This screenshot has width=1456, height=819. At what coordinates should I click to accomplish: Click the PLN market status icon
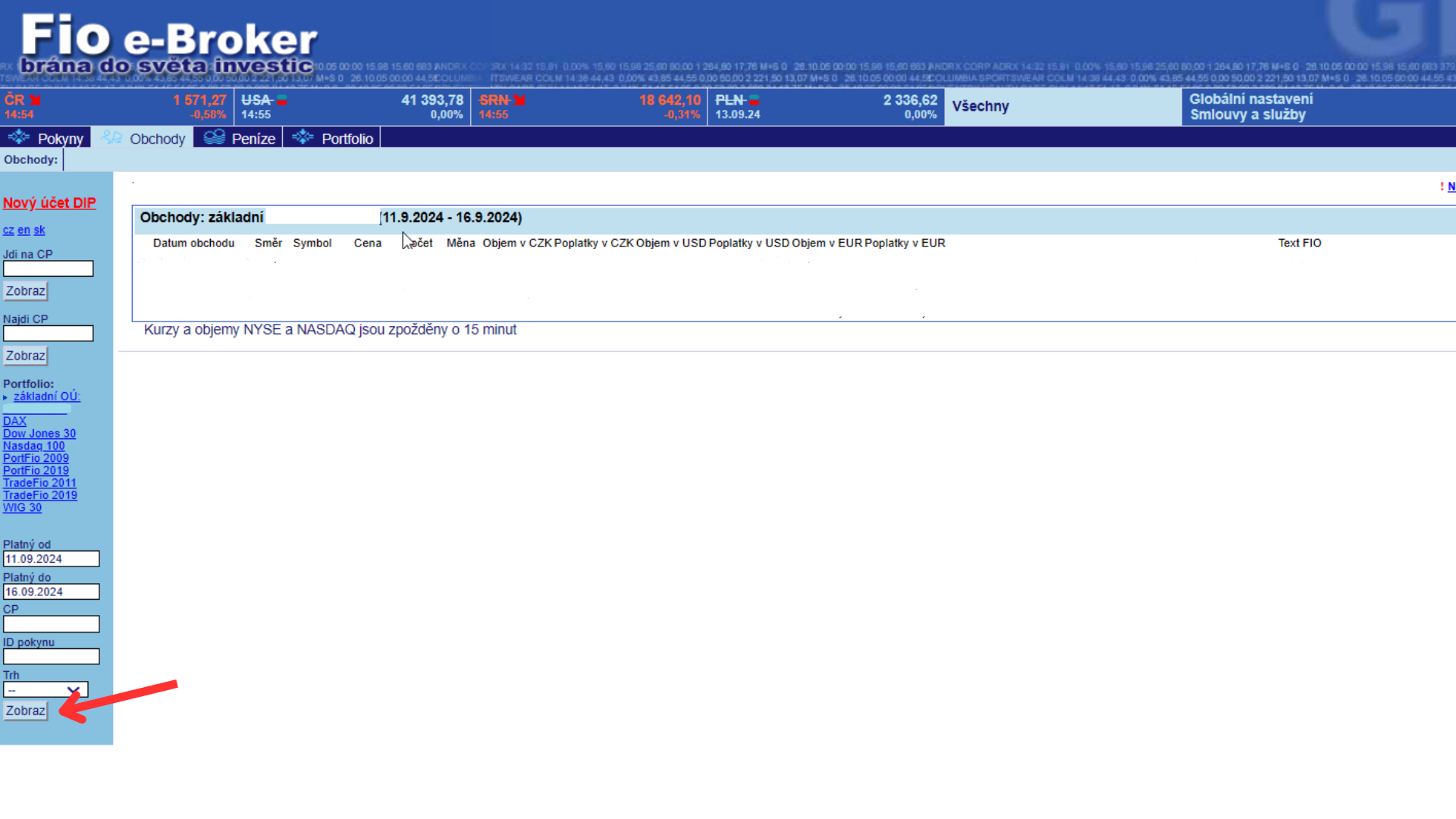pyautogui.click(x=754, y=100)
